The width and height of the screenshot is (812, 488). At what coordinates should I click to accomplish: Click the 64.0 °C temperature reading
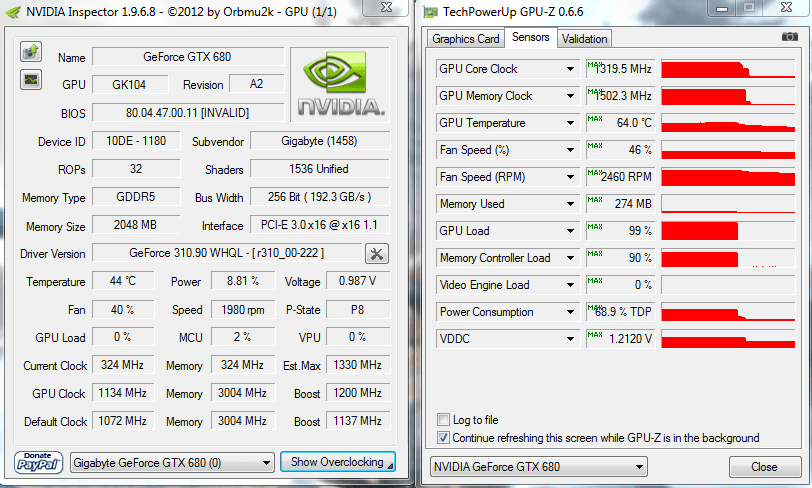click(x=620, y=123)
